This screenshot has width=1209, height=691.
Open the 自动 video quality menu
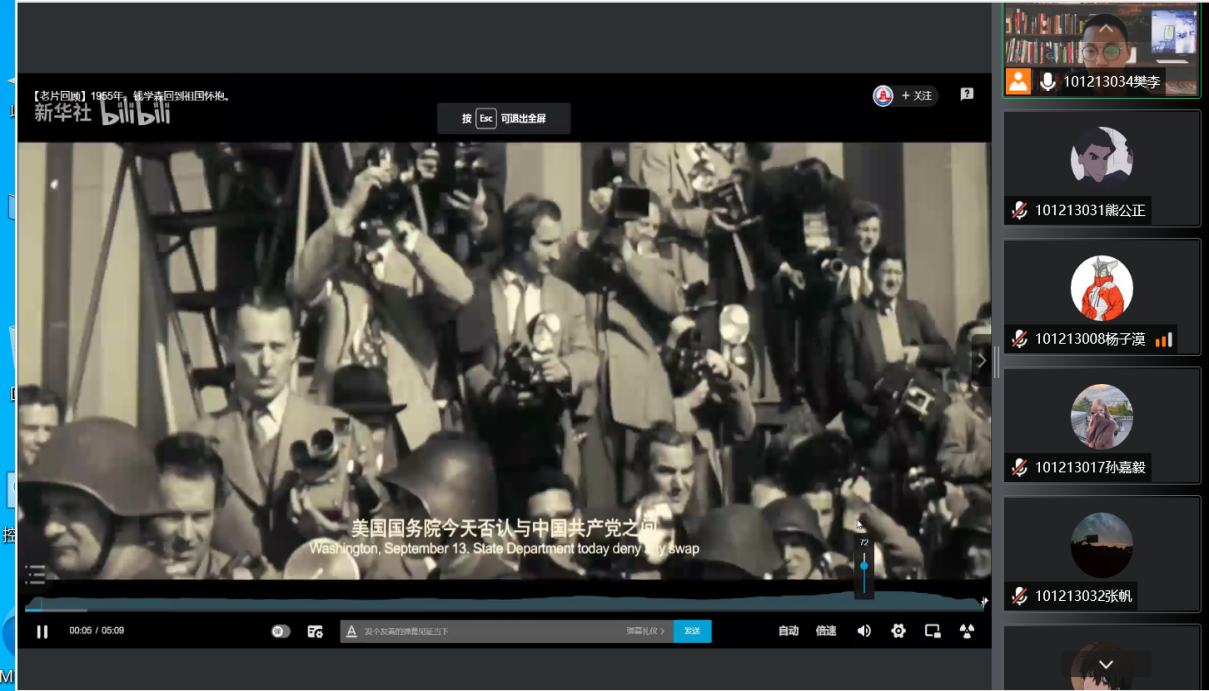789,631
